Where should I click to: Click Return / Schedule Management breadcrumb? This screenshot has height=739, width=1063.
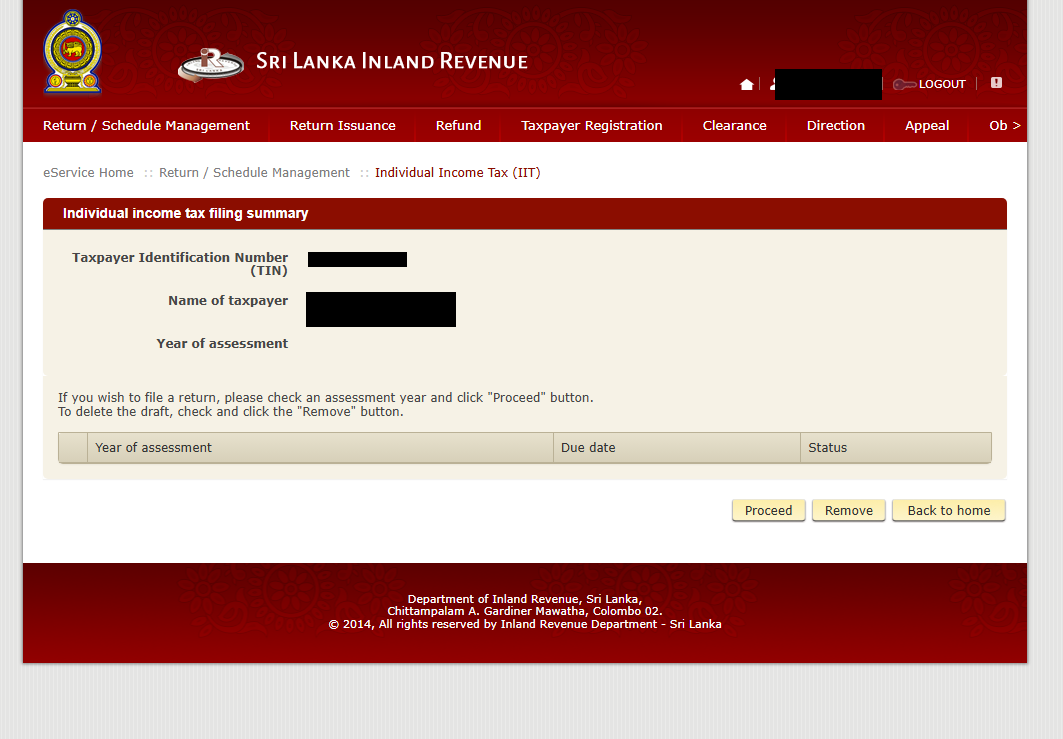pyautogui.click(x=254, y=172)
